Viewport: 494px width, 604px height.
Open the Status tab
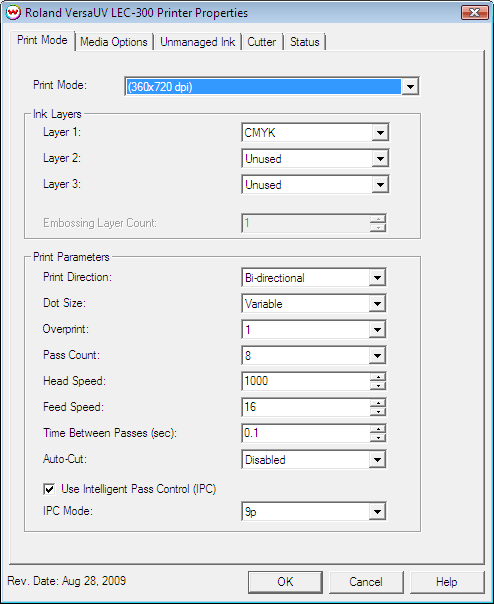pos(304,42)
